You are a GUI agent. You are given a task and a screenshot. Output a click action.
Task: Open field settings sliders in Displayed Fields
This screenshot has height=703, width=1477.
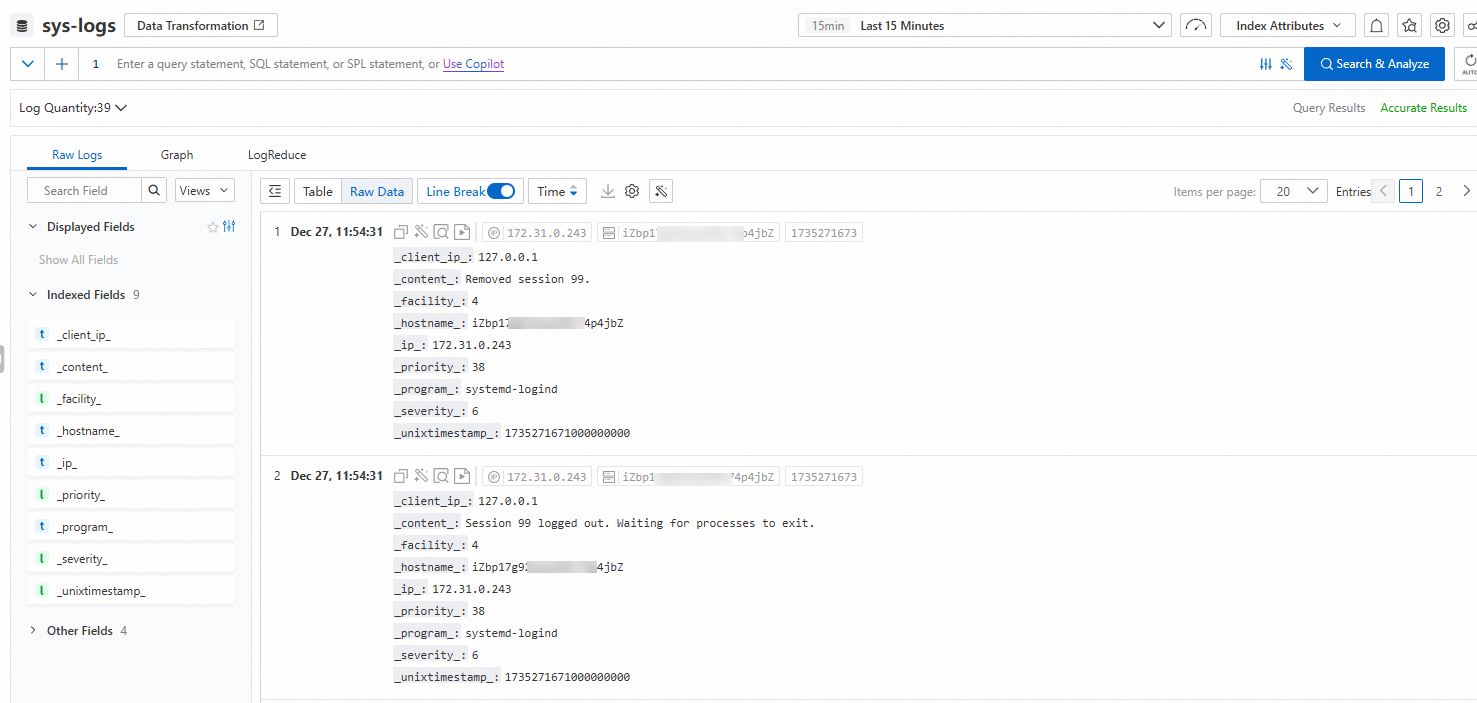pos(229,227)
